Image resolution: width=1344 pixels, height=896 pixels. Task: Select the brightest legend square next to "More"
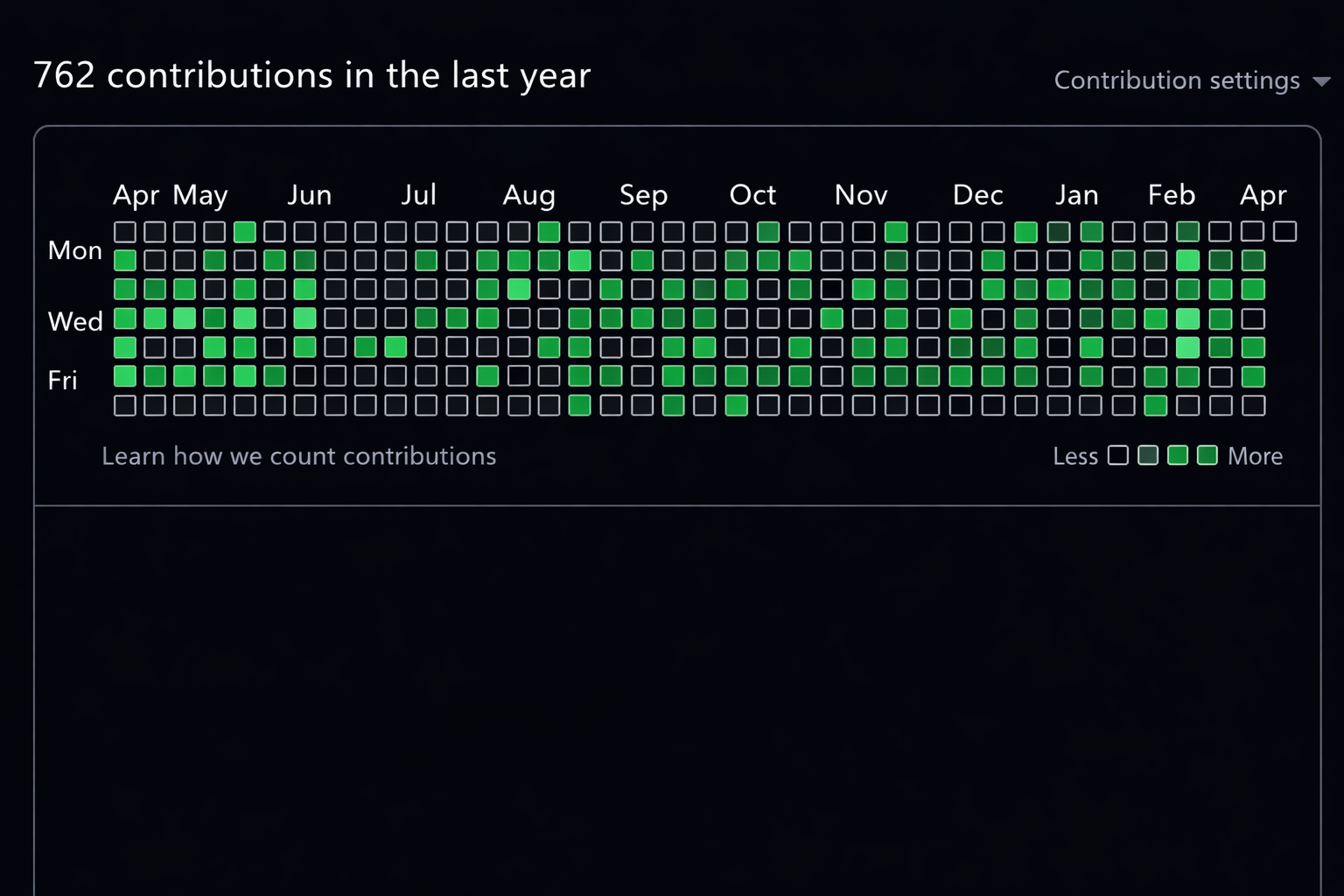point(1207,455)
